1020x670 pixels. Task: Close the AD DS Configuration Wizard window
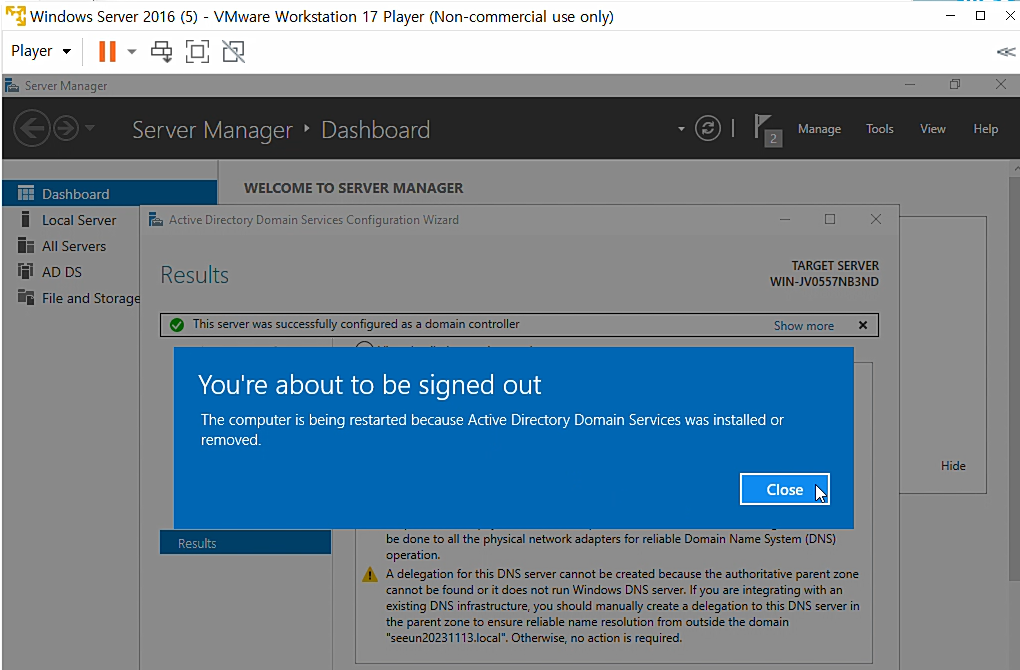(876, 219)
